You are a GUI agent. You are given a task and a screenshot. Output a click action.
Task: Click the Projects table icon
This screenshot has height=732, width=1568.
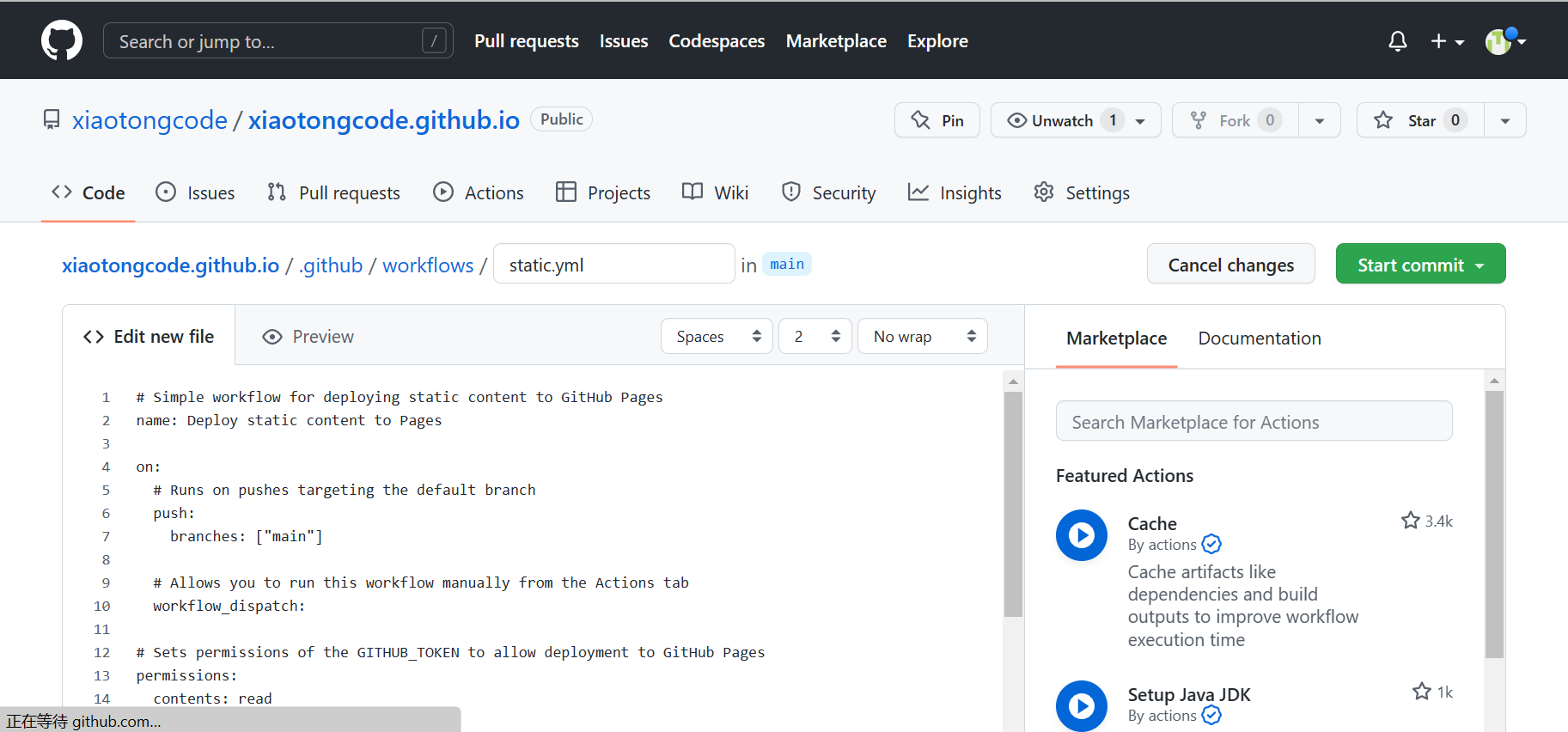pos(566,192)
